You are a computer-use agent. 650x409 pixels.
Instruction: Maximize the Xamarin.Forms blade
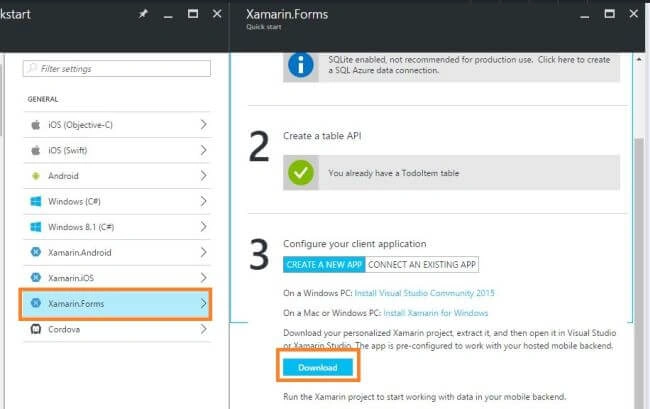[609, 14]
